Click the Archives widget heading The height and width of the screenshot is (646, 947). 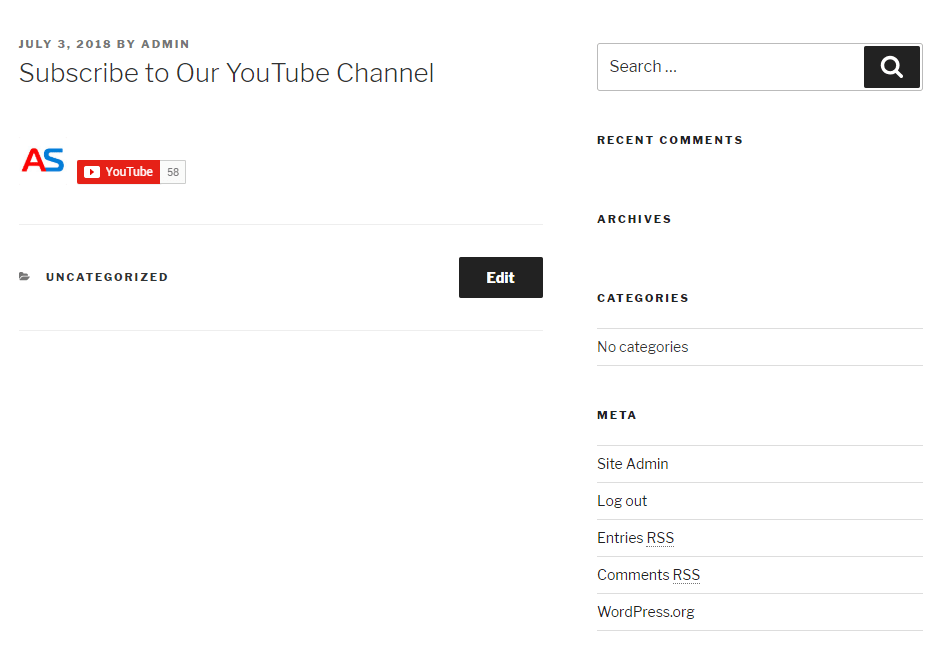634,219
